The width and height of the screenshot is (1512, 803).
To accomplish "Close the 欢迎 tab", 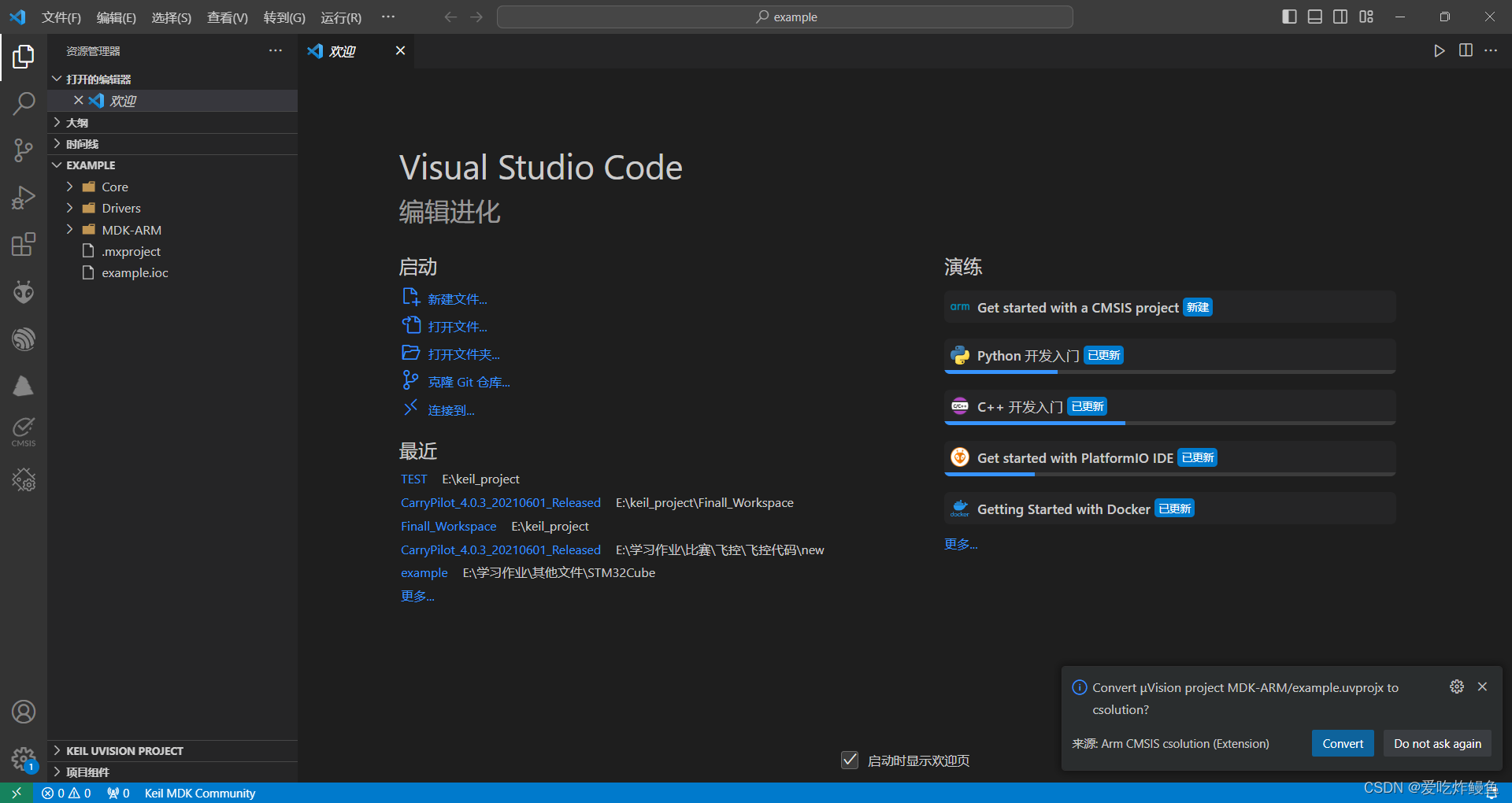I will [400, 50].
